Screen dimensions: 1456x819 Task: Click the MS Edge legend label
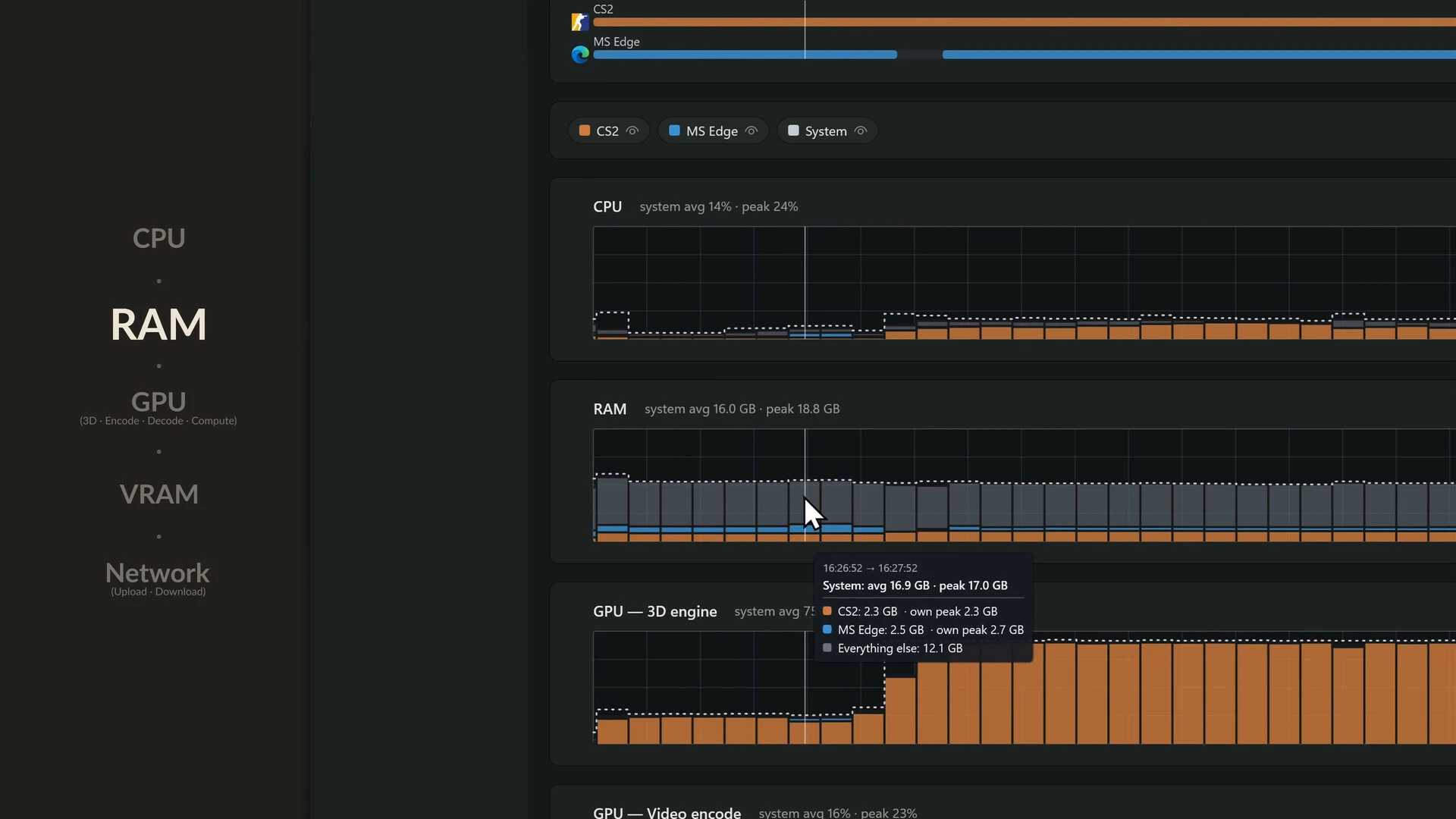pyautogui.click(x=712, y=131)
